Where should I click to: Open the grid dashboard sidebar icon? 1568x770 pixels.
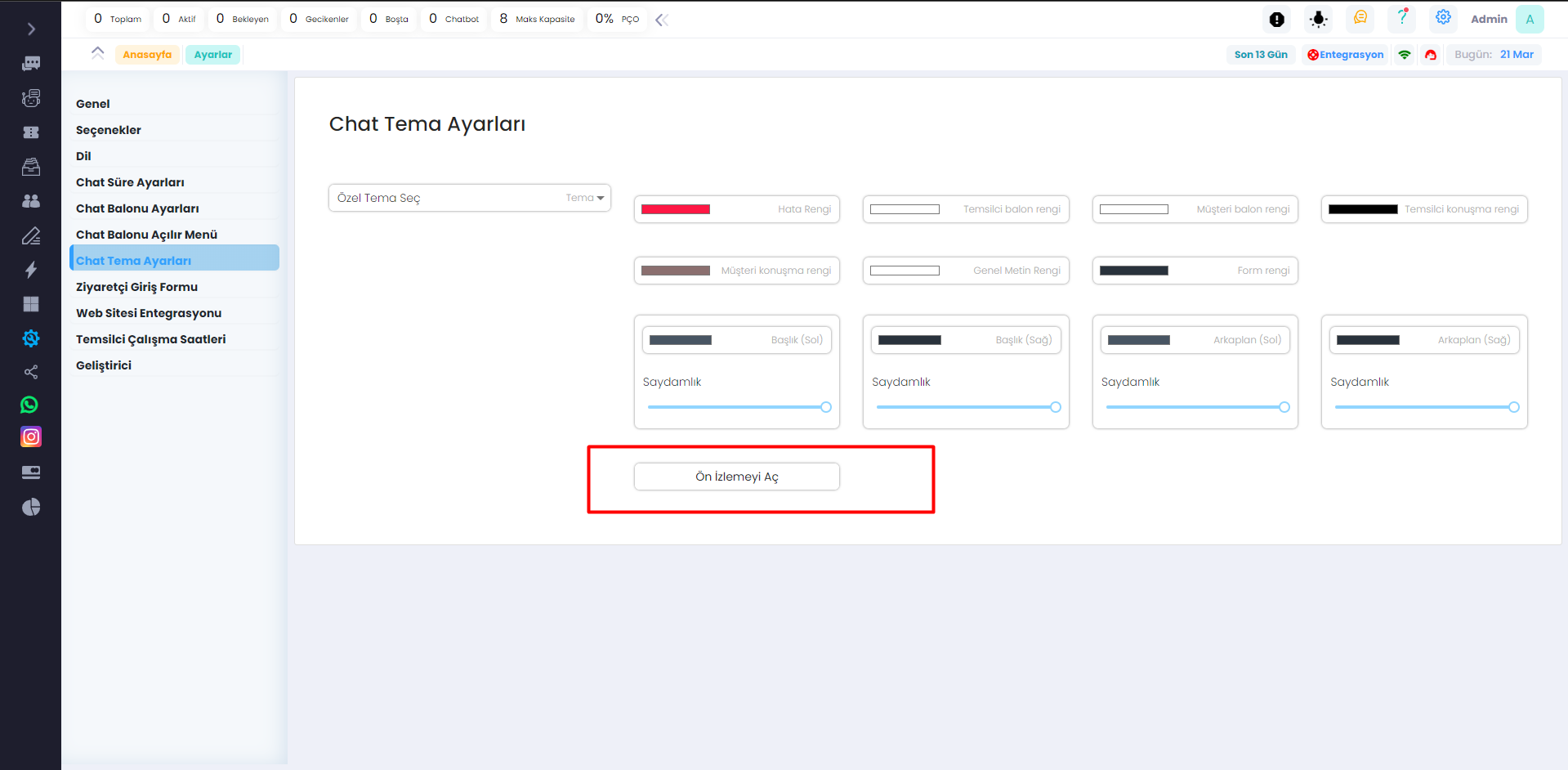coord(31,304)
